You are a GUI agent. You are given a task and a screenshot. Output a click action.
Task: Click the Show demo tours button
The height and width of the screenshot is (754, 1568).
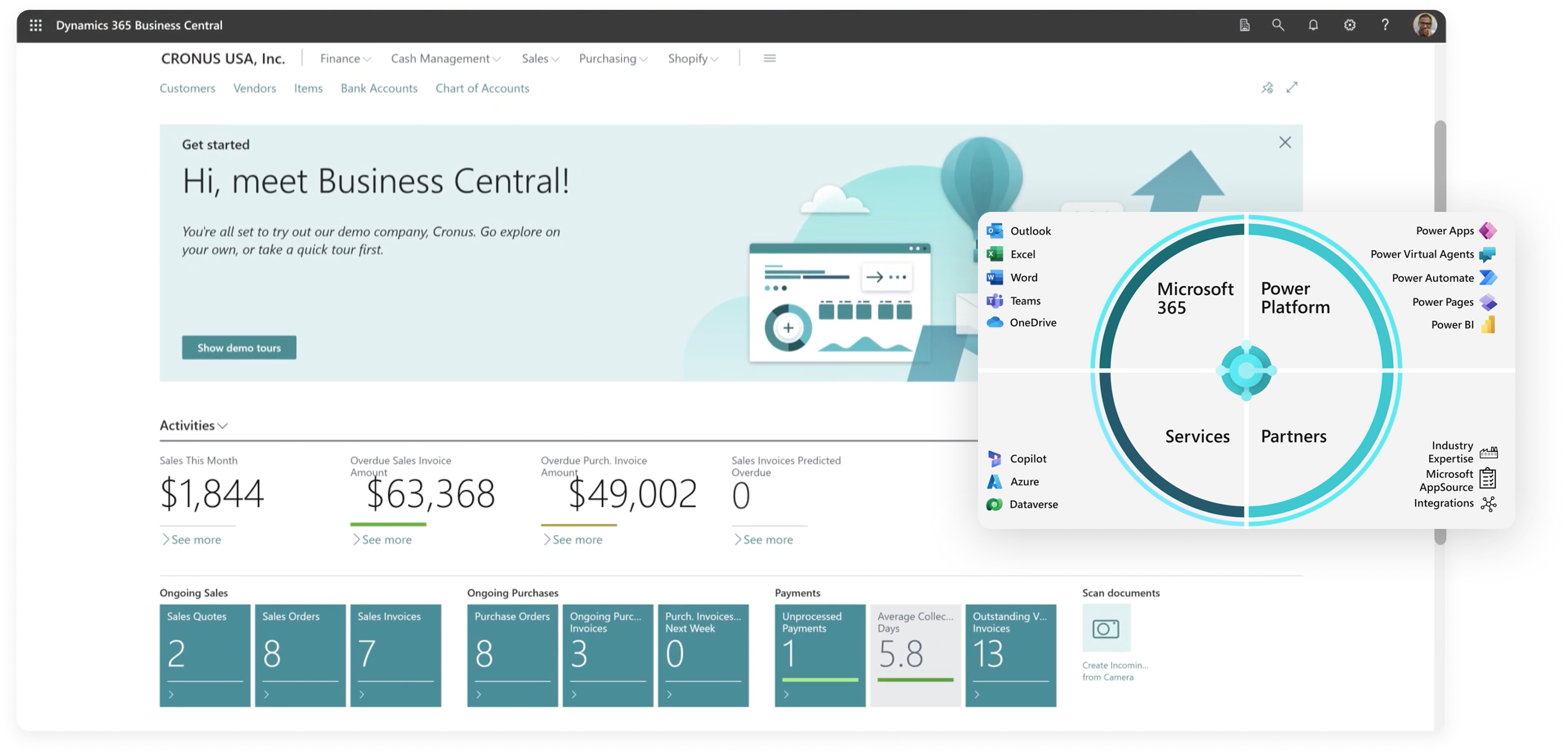pyautogui.click(x=239, y=348)
